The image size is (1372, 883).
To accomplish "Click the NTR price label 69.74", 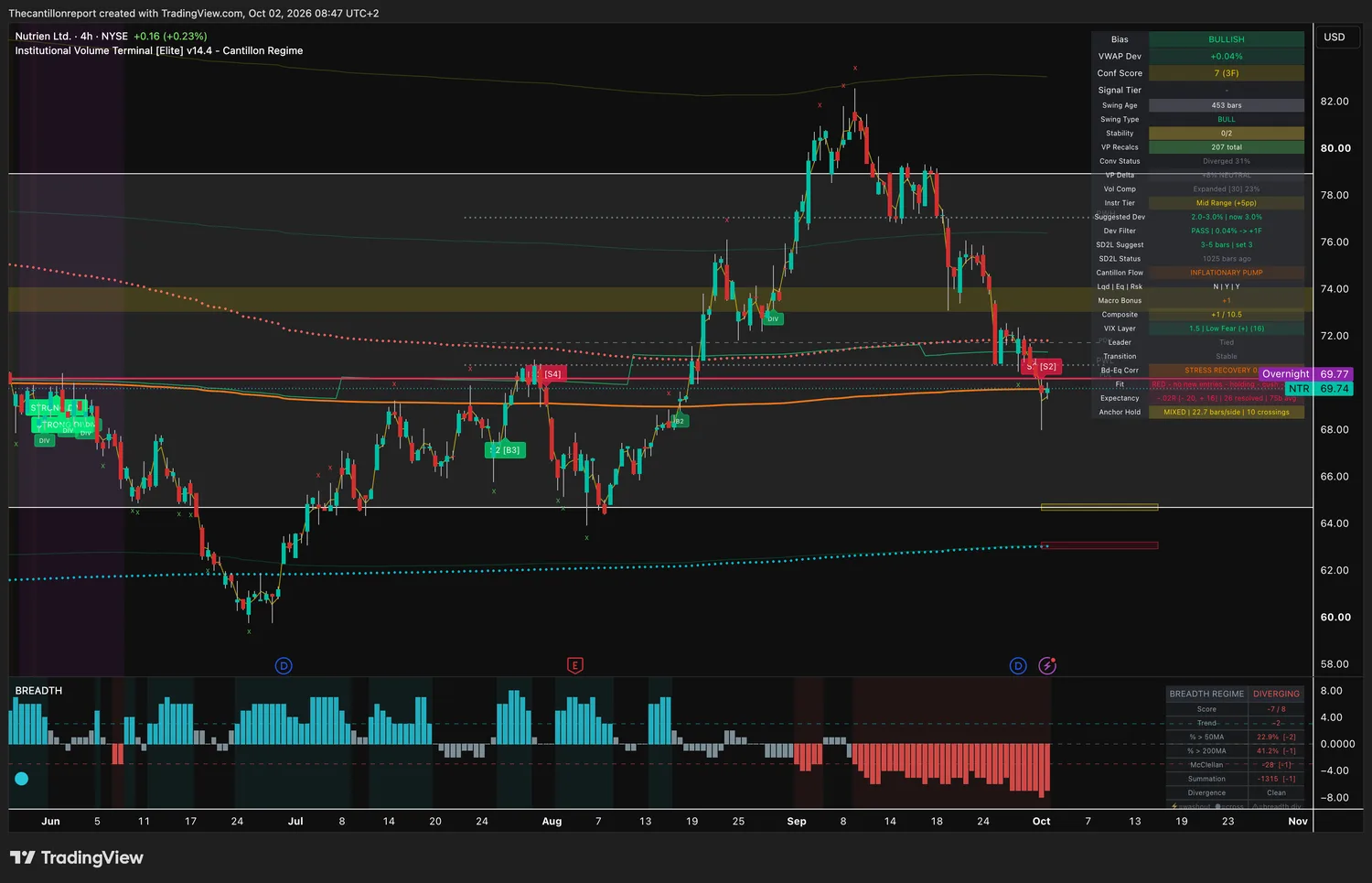I will click(1319, 389).
